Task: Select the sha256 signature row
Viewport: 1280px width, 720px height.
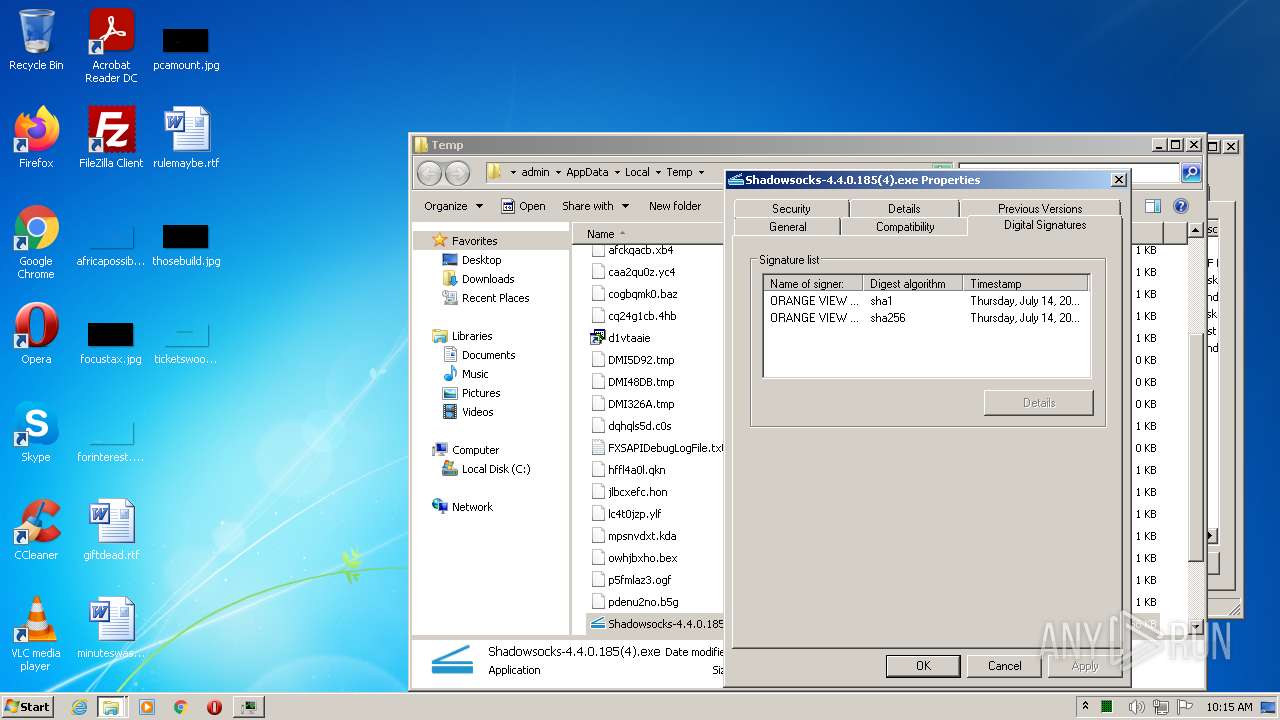Action: pyautogui.click(x=926, y=318)
